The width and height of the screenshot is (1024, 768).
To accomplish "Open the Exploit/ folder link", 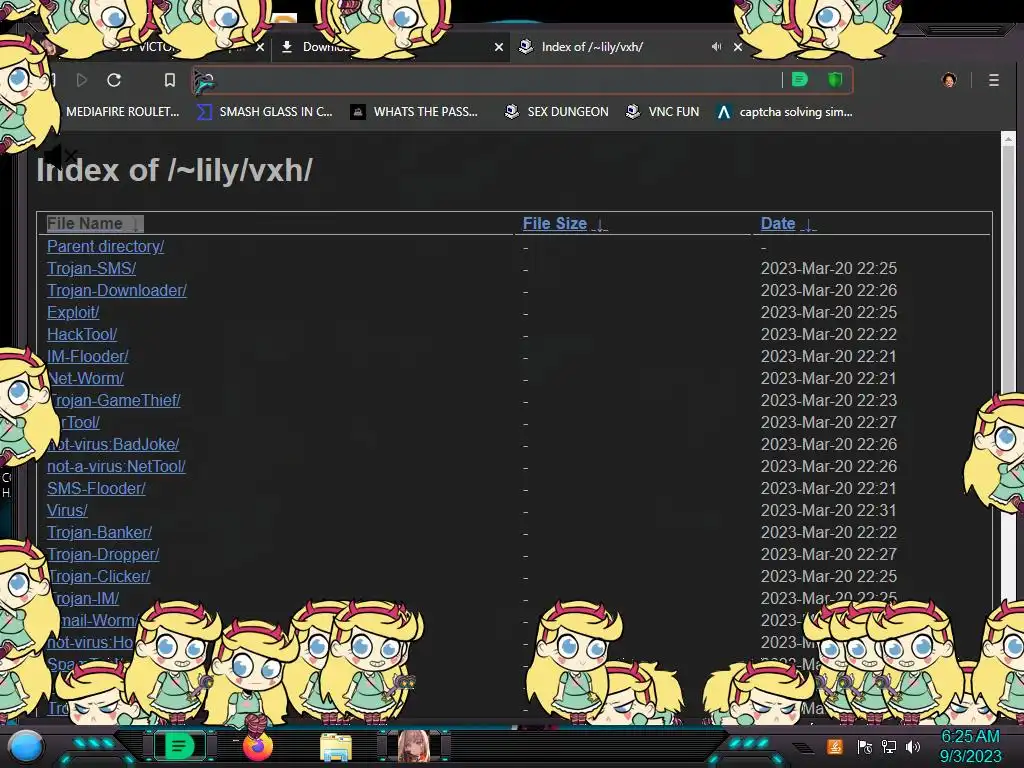I will pyautogui.click(x=72, y=312).
